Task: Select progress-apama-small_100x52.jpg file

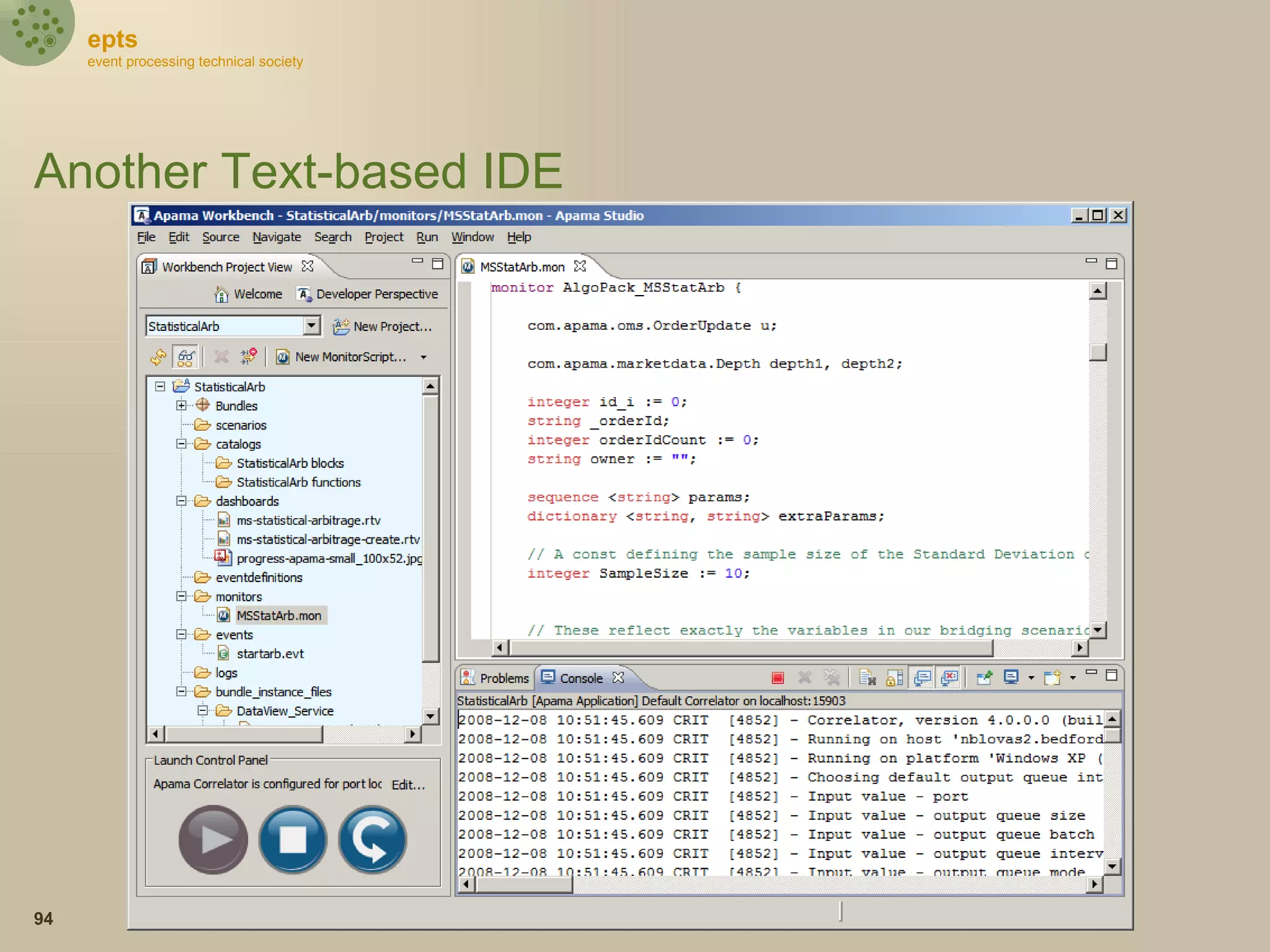Action: [319, 558]
